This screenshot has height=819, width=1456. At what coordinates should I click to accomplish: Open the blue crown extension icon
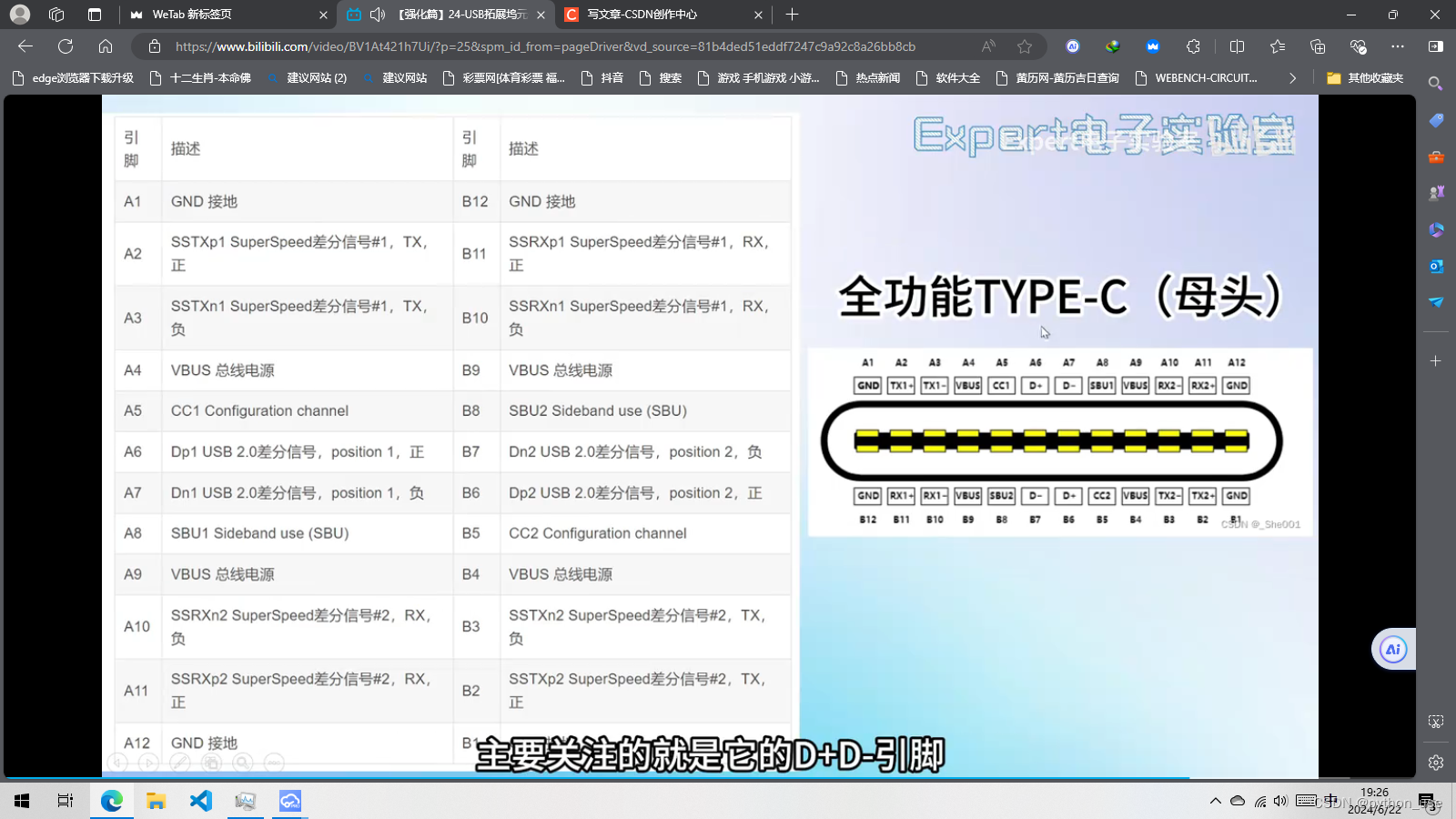(x=1153, y=46)
